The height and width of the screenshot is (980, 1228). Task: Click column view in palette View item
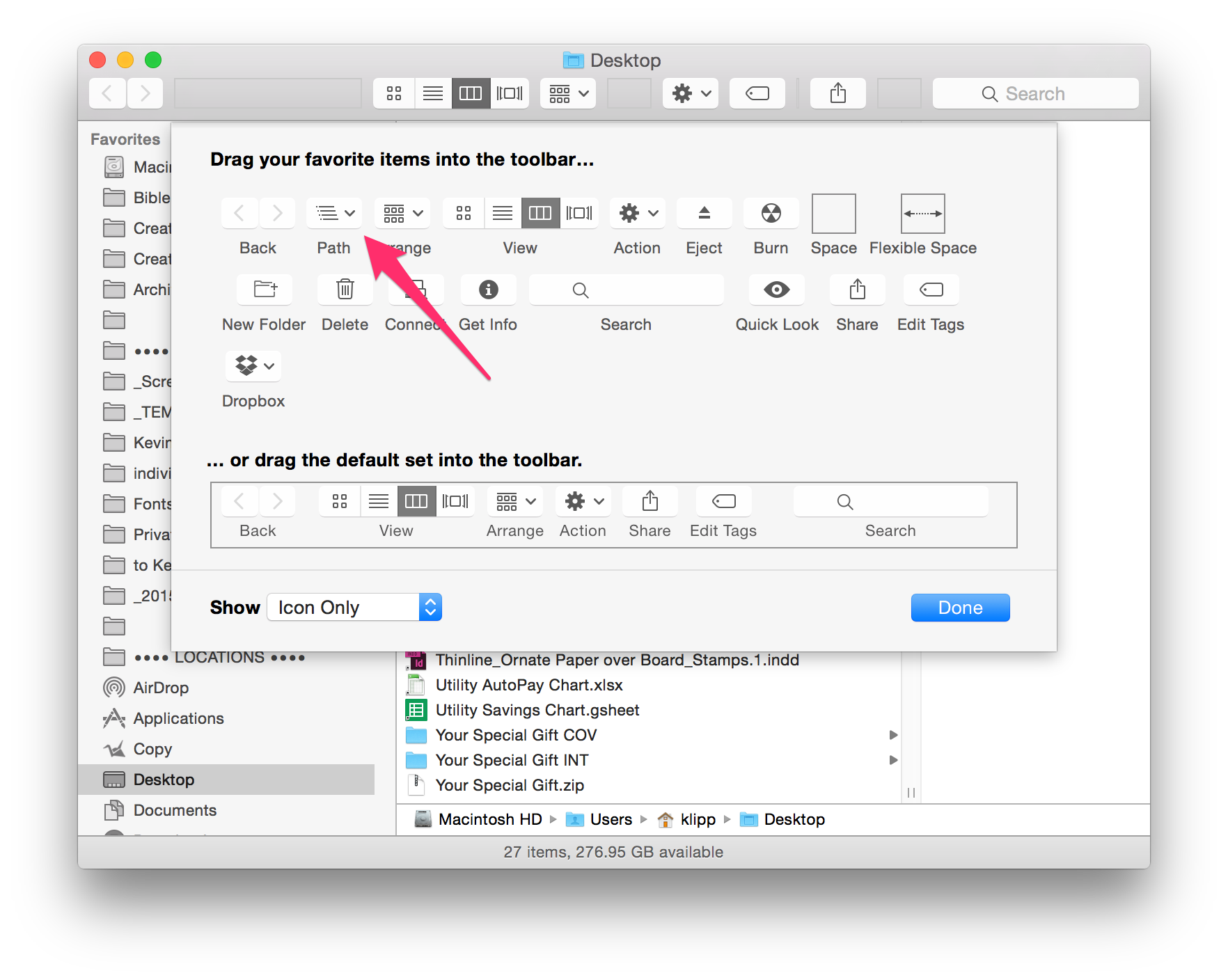pyautogui.click(x=540, y=213)
